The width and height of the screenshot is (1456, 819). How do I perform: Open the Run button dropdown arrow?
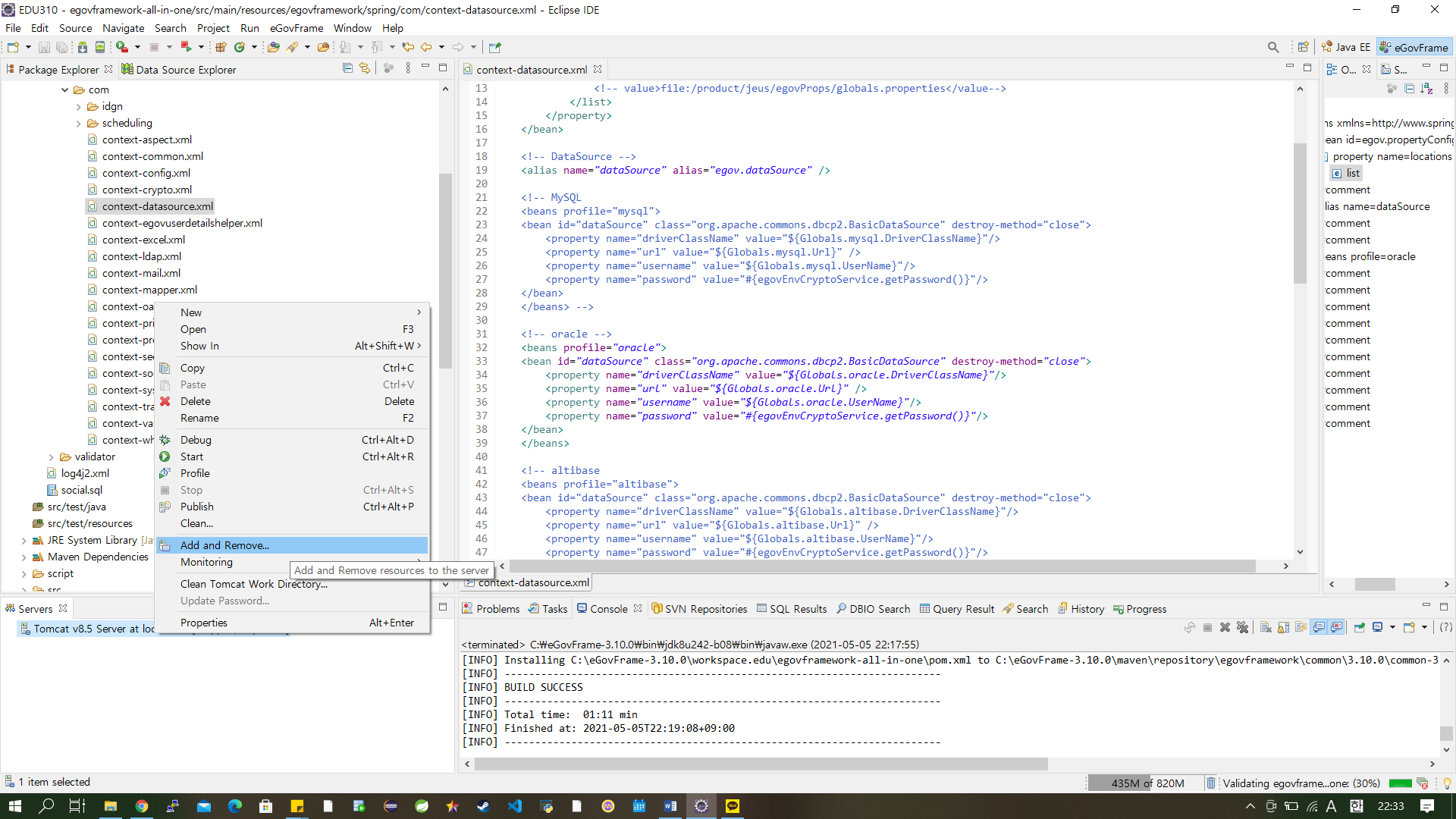click(137, 47)
